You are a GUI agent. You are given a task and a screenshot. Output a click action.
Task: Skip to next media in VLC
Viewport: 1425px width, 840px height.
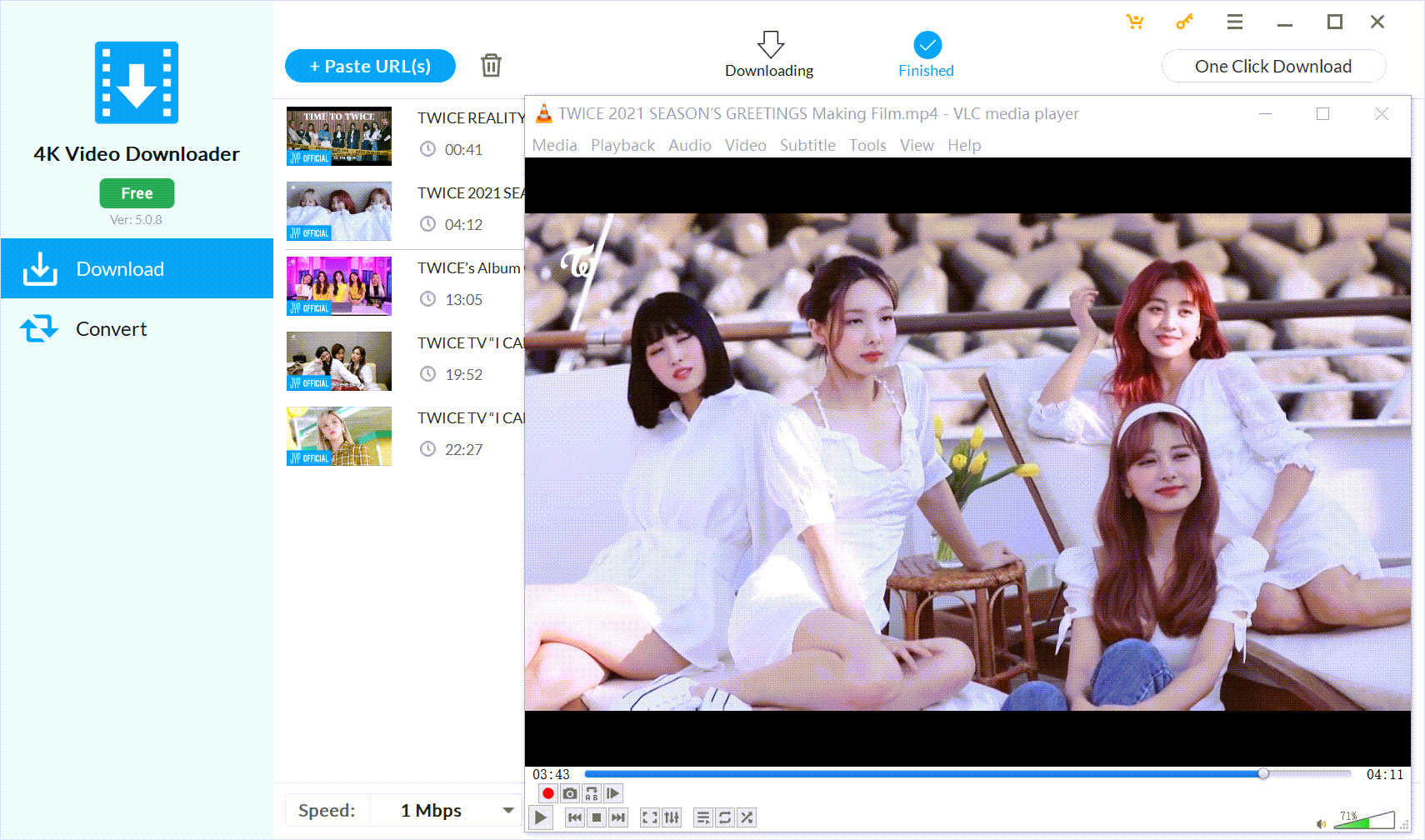point(618,817)
